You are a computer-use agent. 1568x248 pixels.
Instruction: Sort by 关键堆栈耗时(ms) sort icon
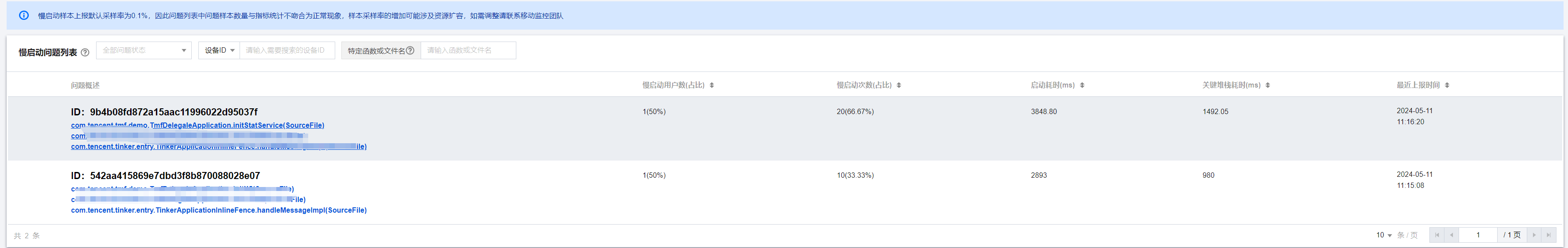click(1267, 85)
